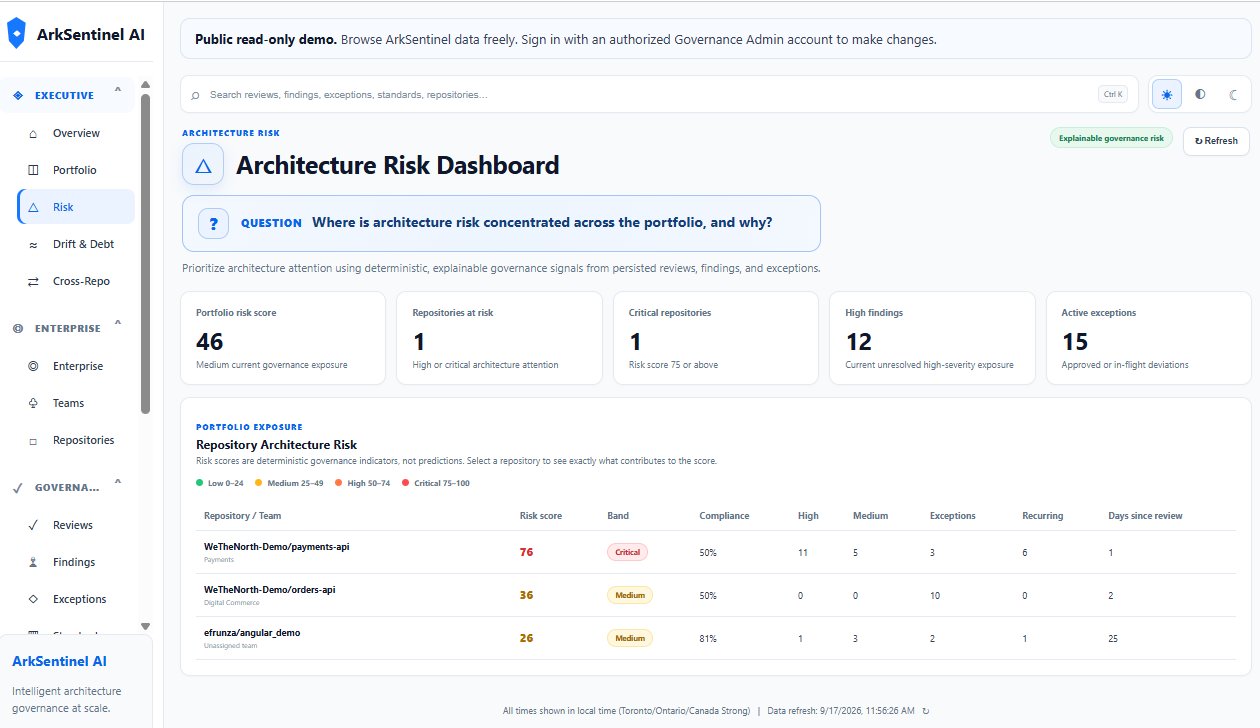Open the Findings page
1260x728 pixels.
click(x=76, y=562)
